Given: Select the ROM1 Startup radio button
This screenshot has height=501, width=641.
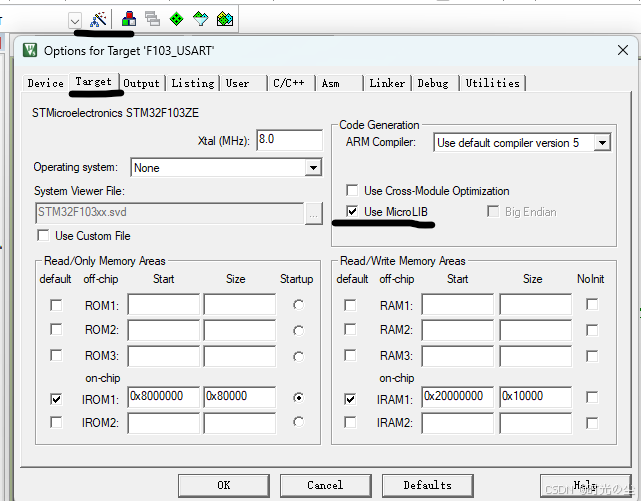Looking at the screenshot, I should (298, 305).
